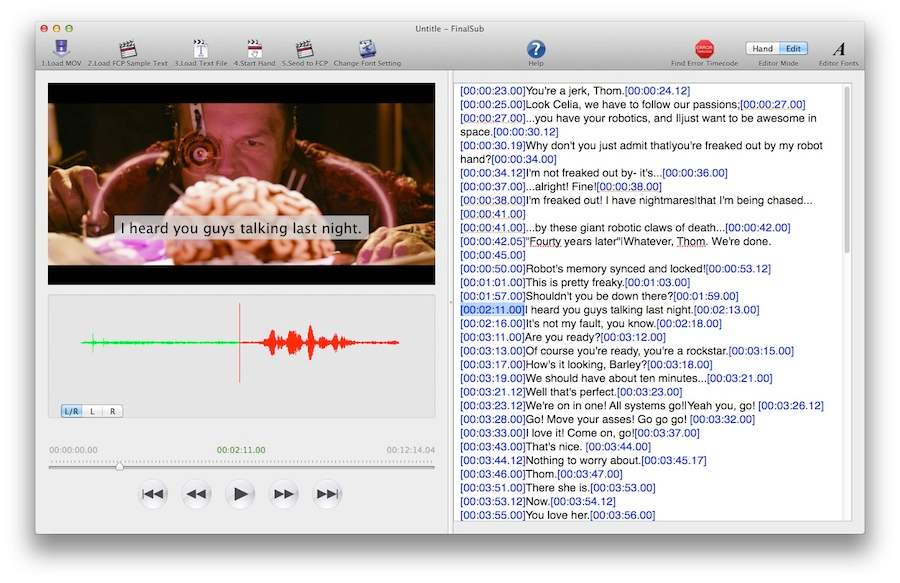Click the subtitle text scrollbar
Screen dimensions: 900x583
click(x=846, y=170)
